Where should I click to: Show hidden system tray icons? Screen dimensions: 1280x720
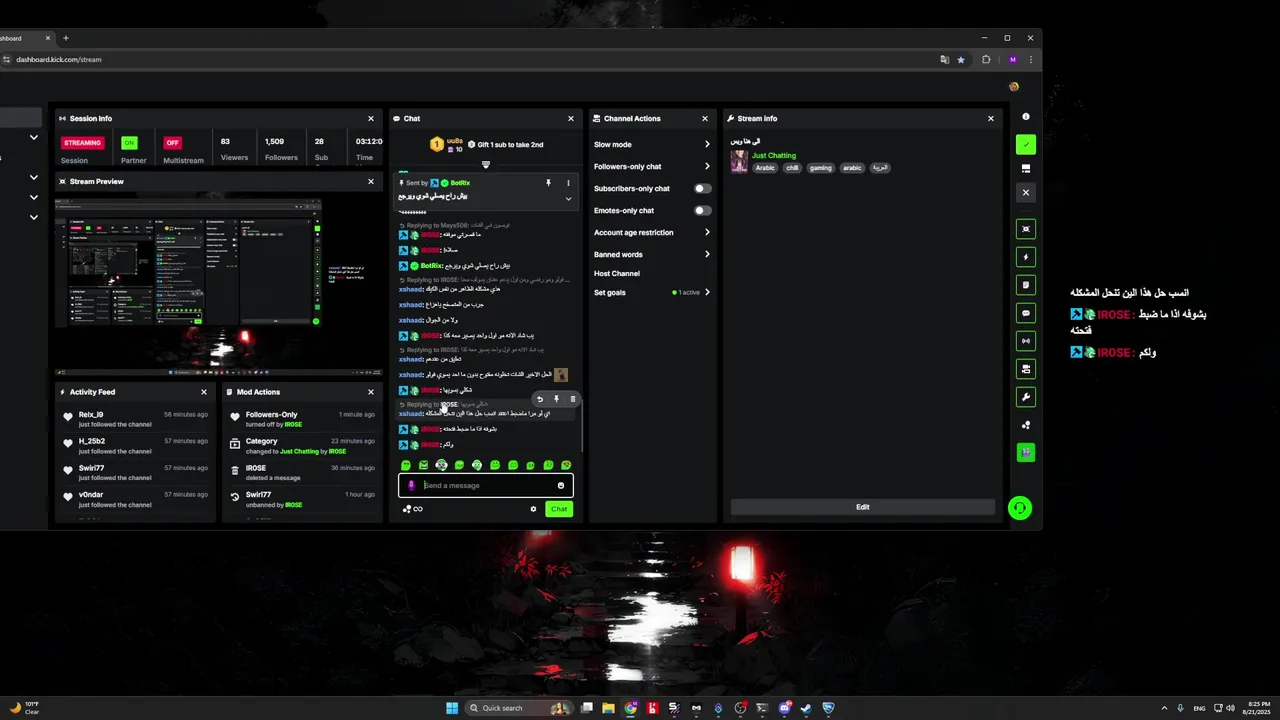click(x=1163, y=708)
